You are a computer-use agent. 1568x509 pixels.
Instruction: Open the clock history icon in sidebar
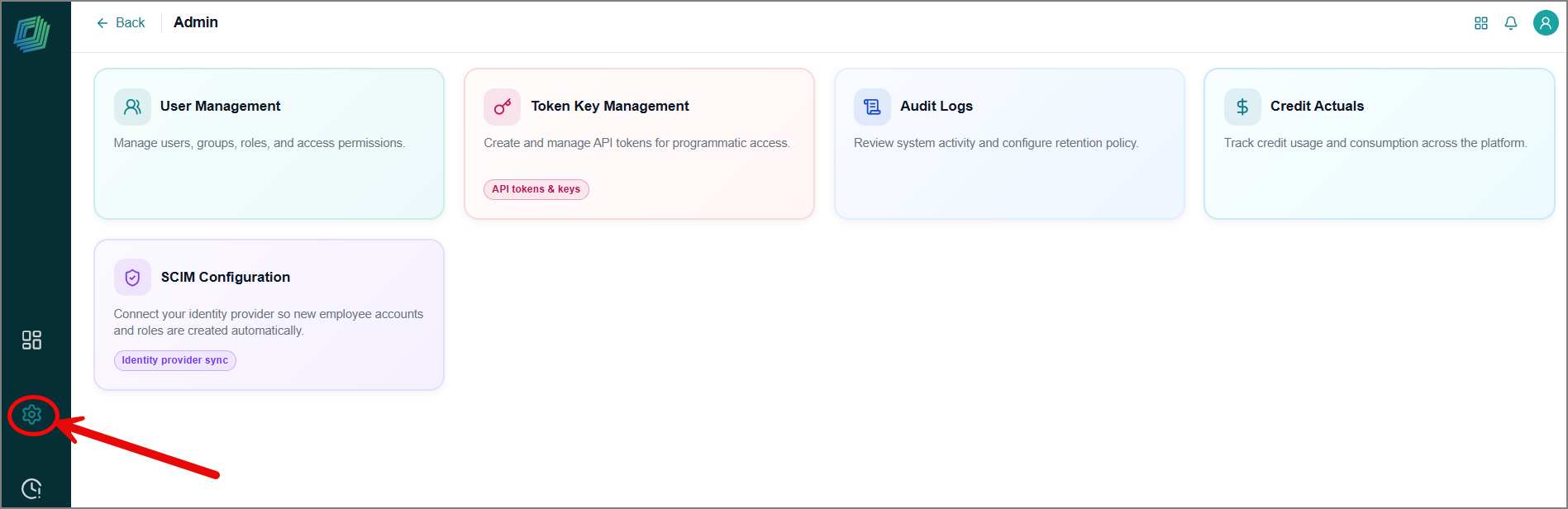[x=31, y=489]
